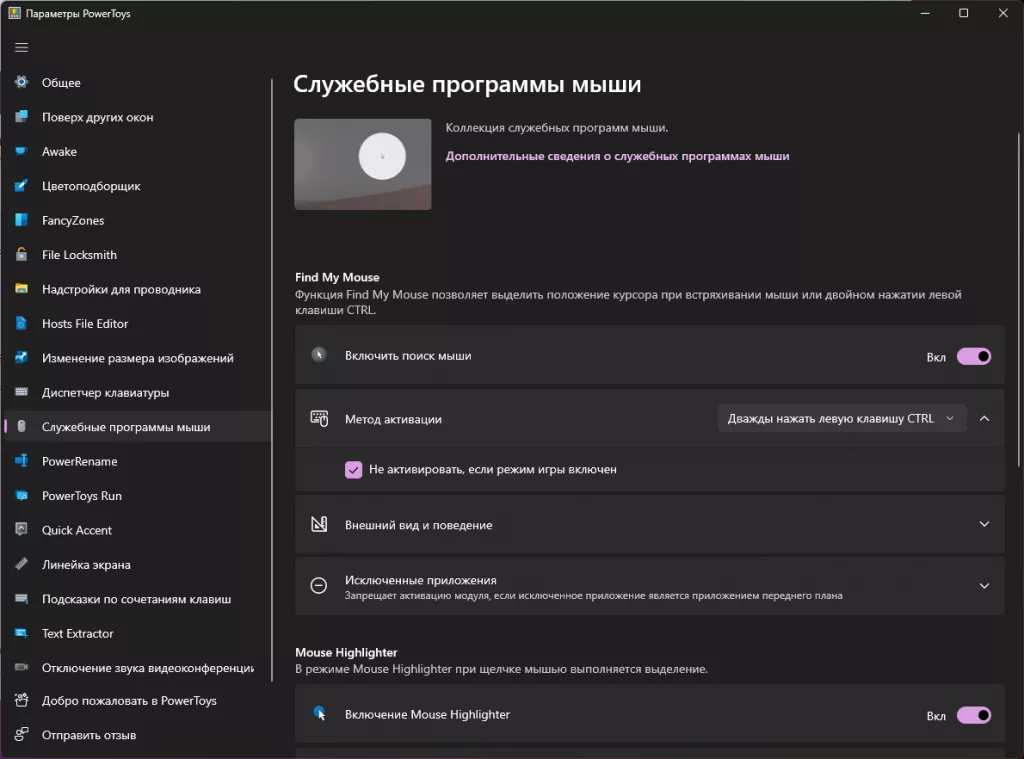Viewport: 1024px width, 759px height.
Task: Open the PowerRename settings page
Action: click(79, 461)
